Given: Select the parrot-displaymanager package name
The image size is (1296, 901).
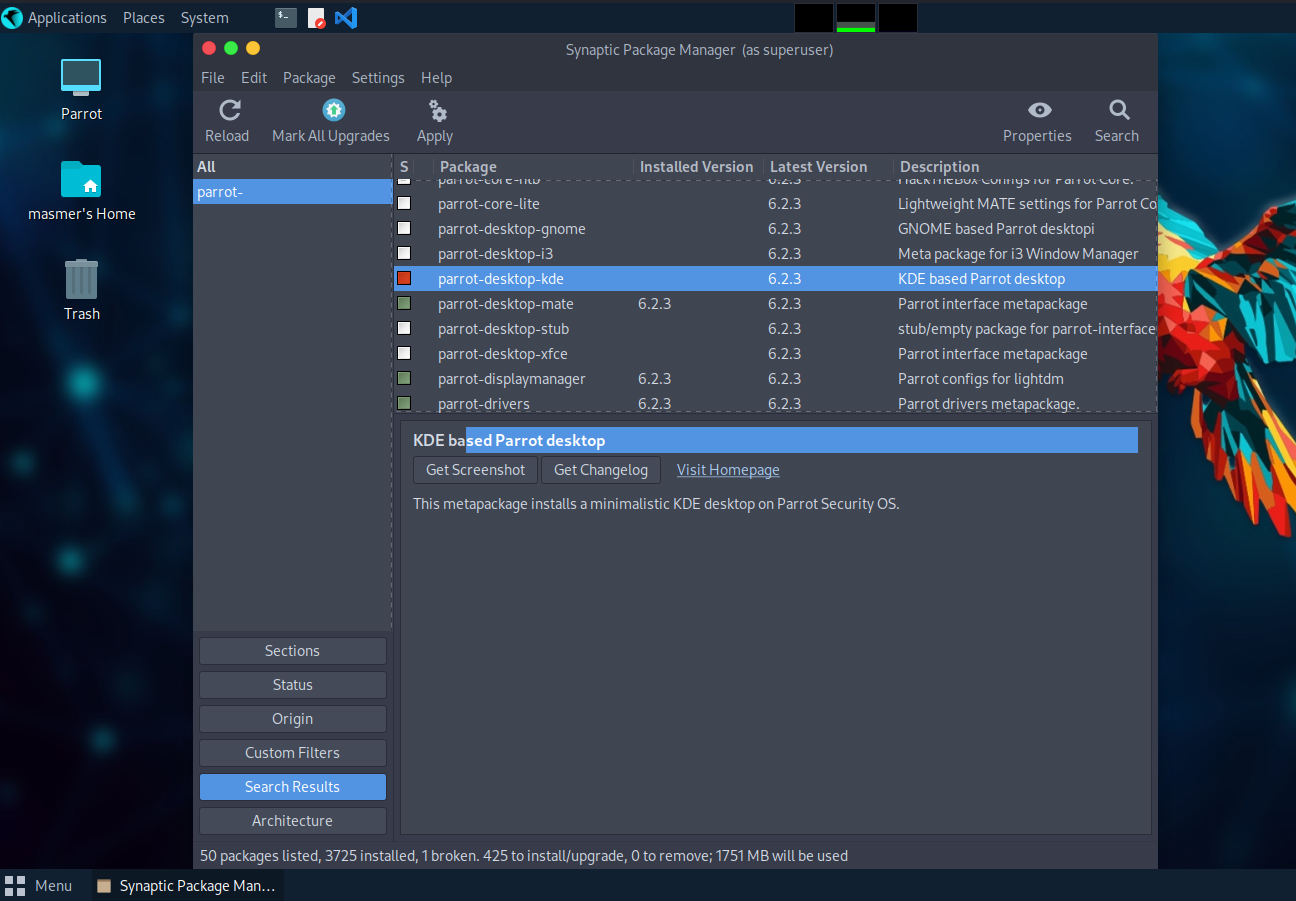Looking at the screenshot, I should coord(511,378).
